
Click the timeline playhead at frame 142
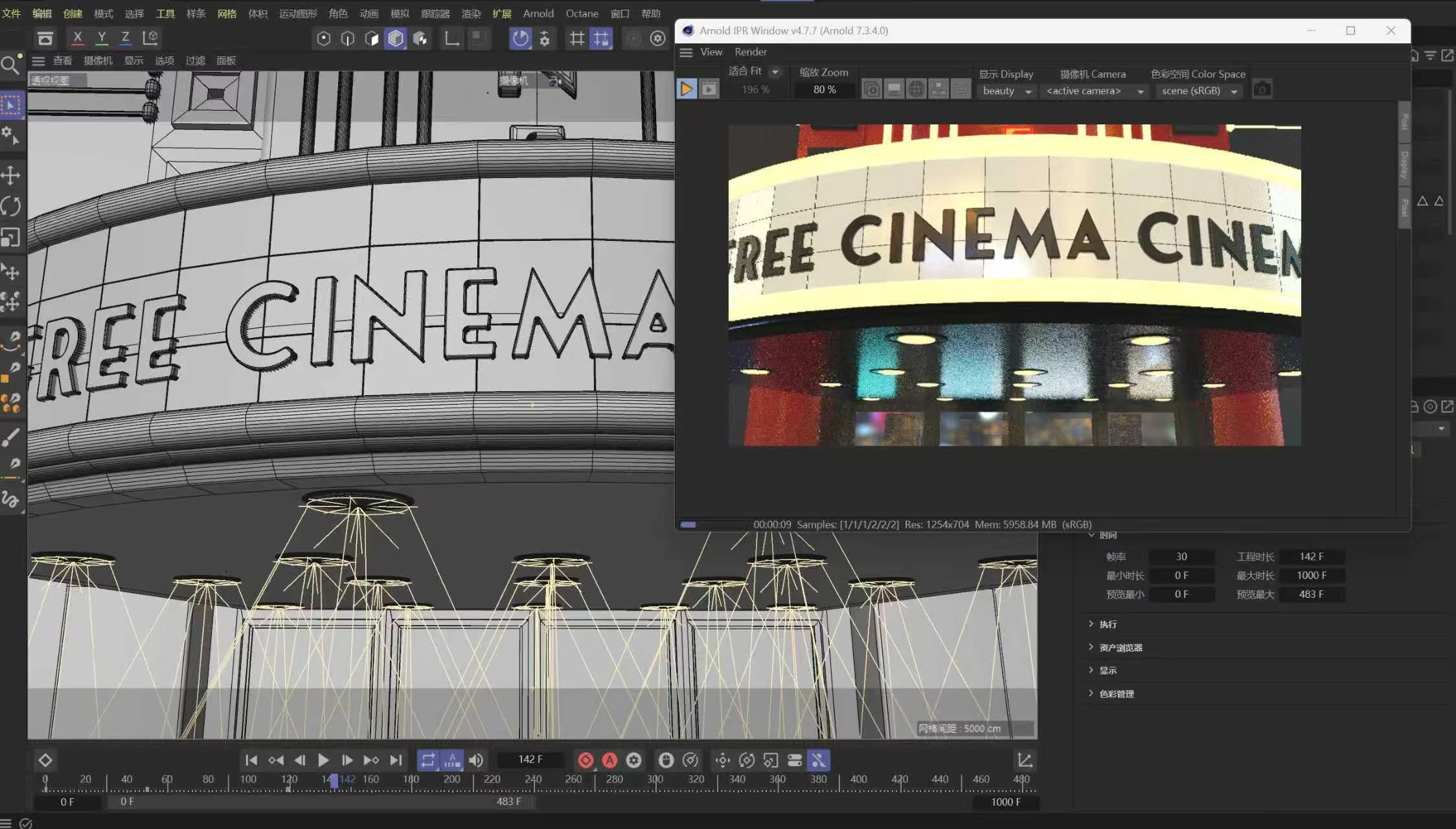pyautogui.click(x=334, y=781)
